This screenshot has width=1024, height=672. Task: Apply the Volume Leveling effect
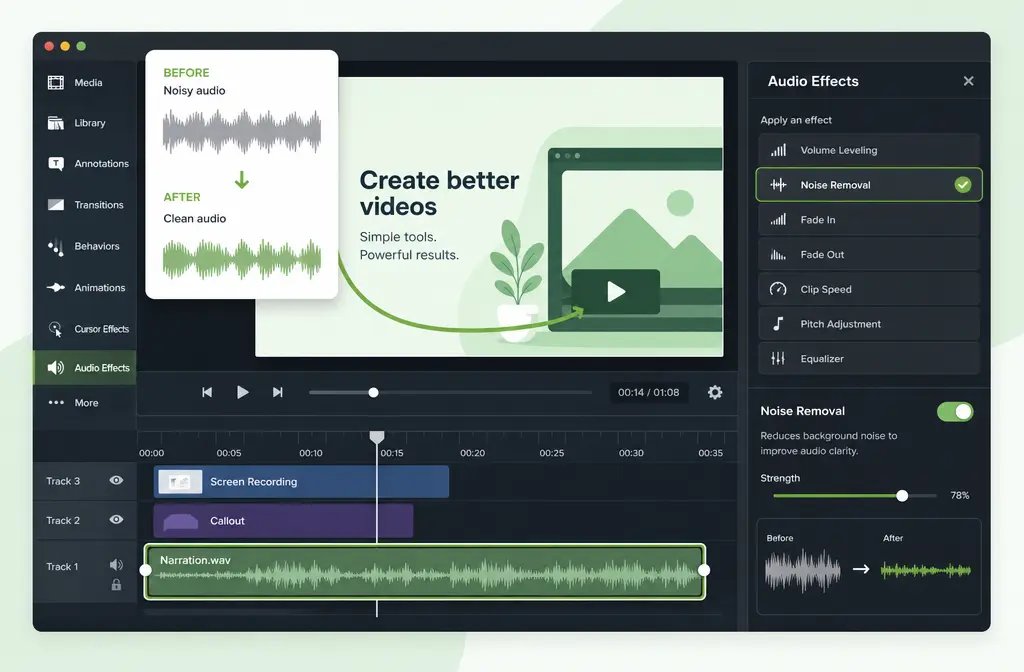[869, 150]
